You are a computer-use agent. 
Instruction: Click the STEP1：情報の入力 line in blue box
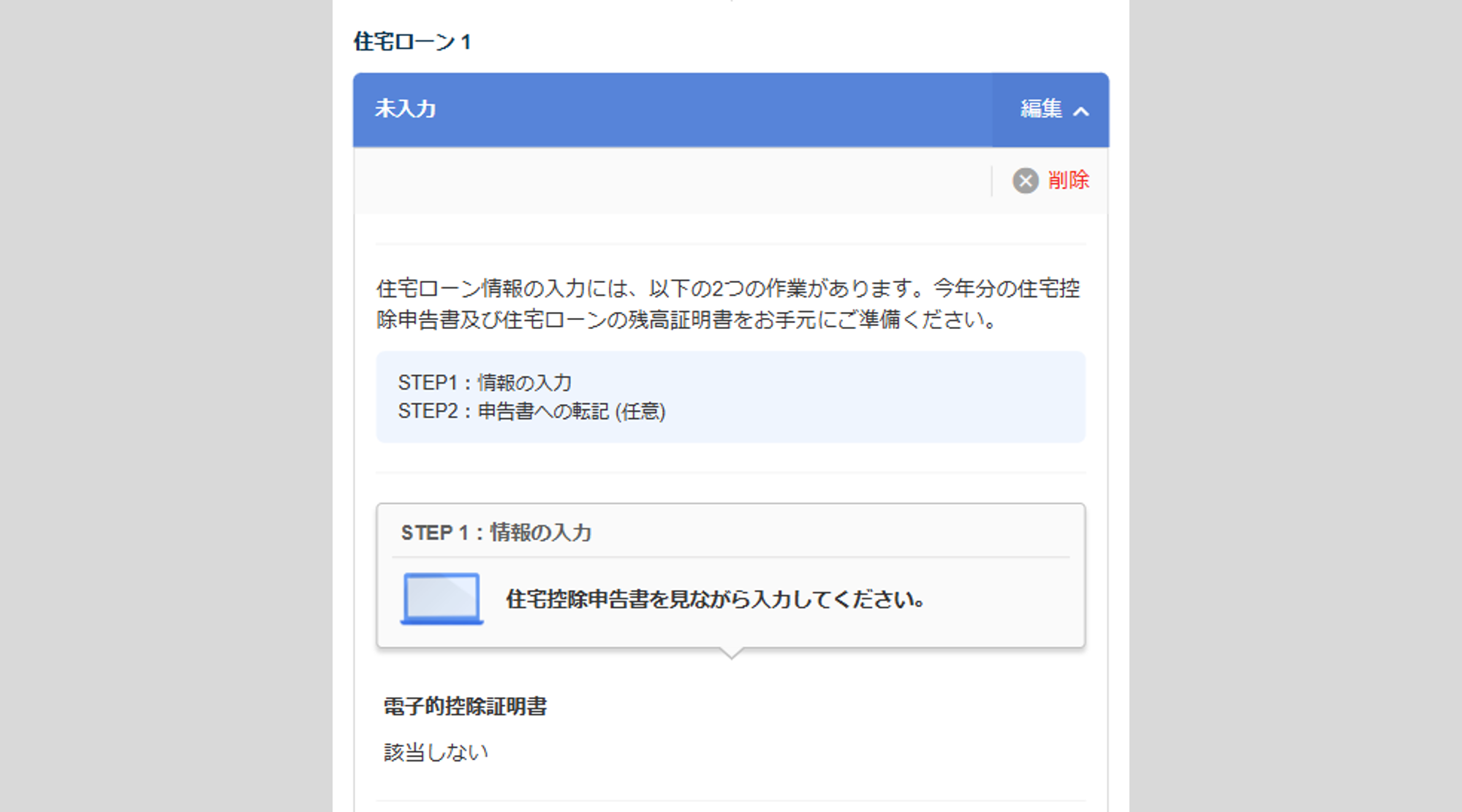pos(484,382)
